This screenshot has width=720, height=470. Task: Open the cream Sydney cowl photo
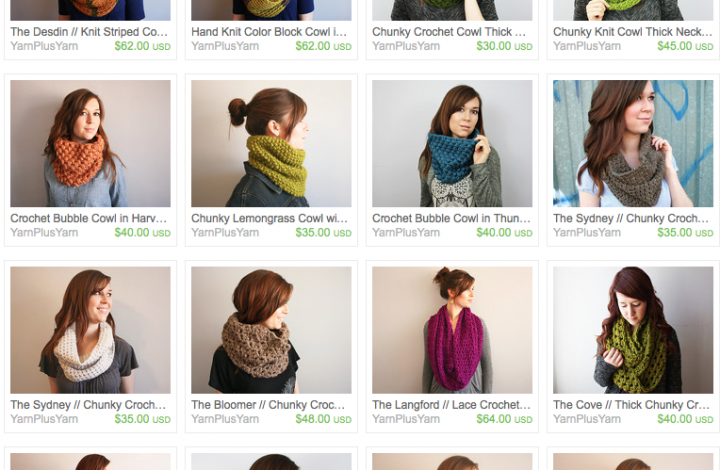(90, 330)
